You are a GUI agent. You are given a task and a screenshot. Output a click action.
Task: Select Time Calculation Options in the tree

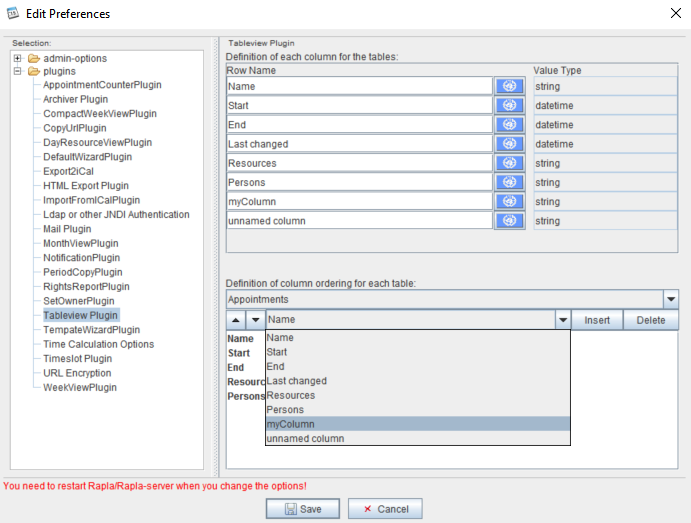click(99, 344)
